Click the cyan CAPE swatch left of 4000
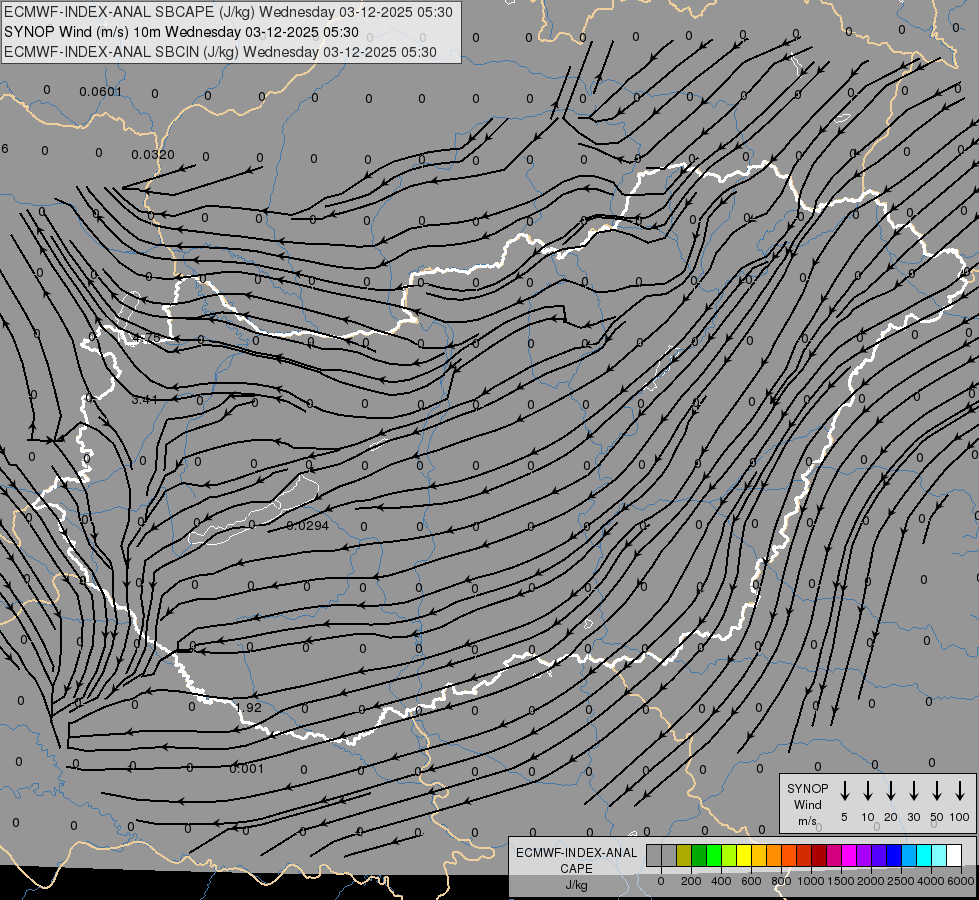The width and height of the screenshot is (979, 900). coord(924,855)
